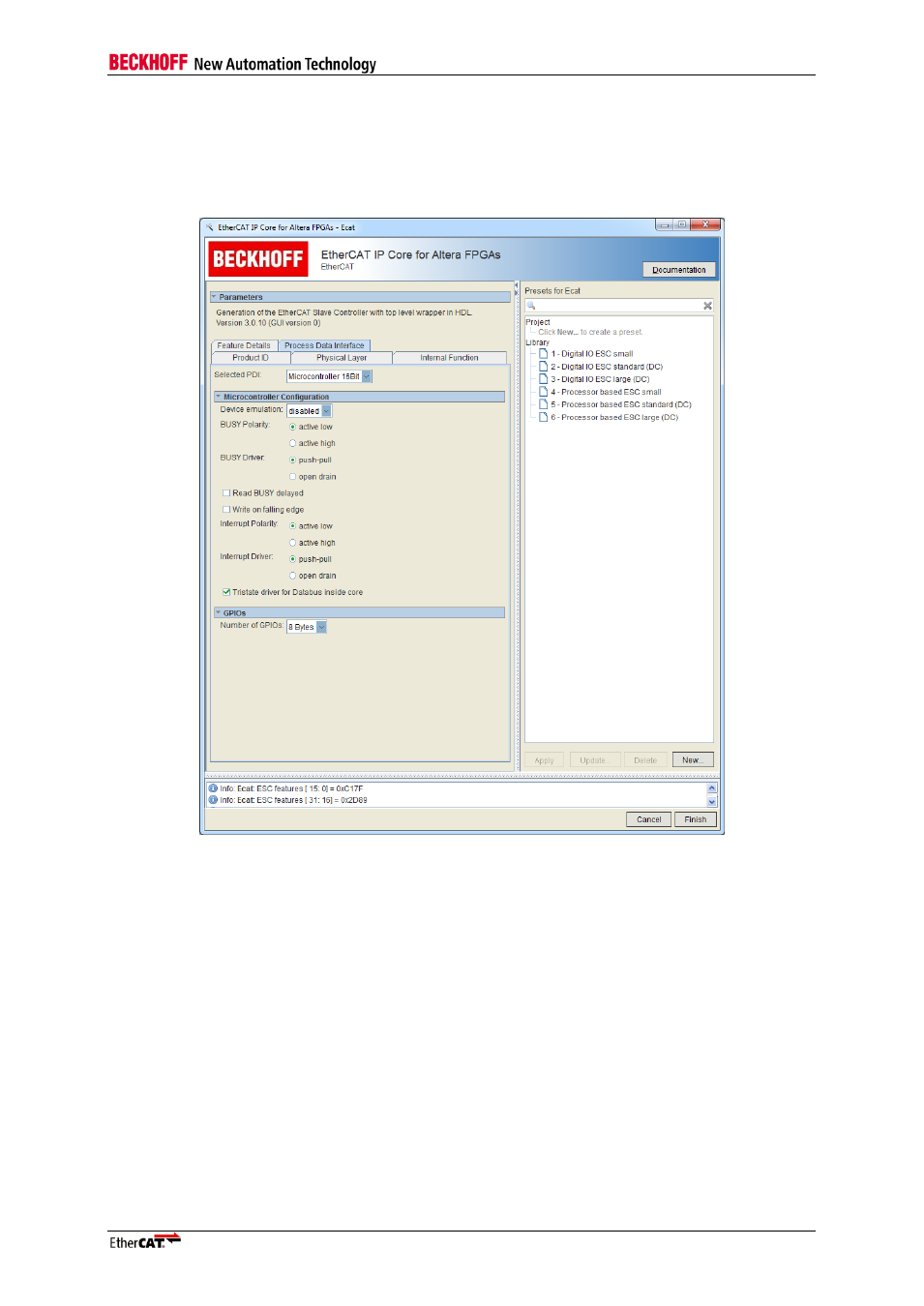Click the Cancel button
Viewport: 924px width, 1306px height.
(649, 819)
